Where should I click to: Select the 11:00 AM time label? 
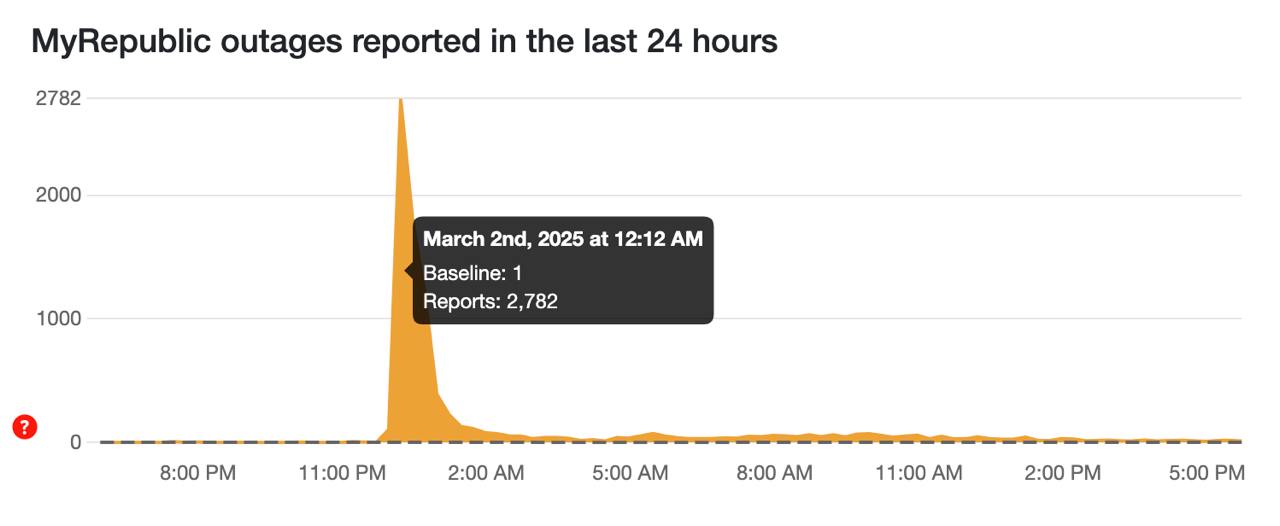(x=919, y=473)
